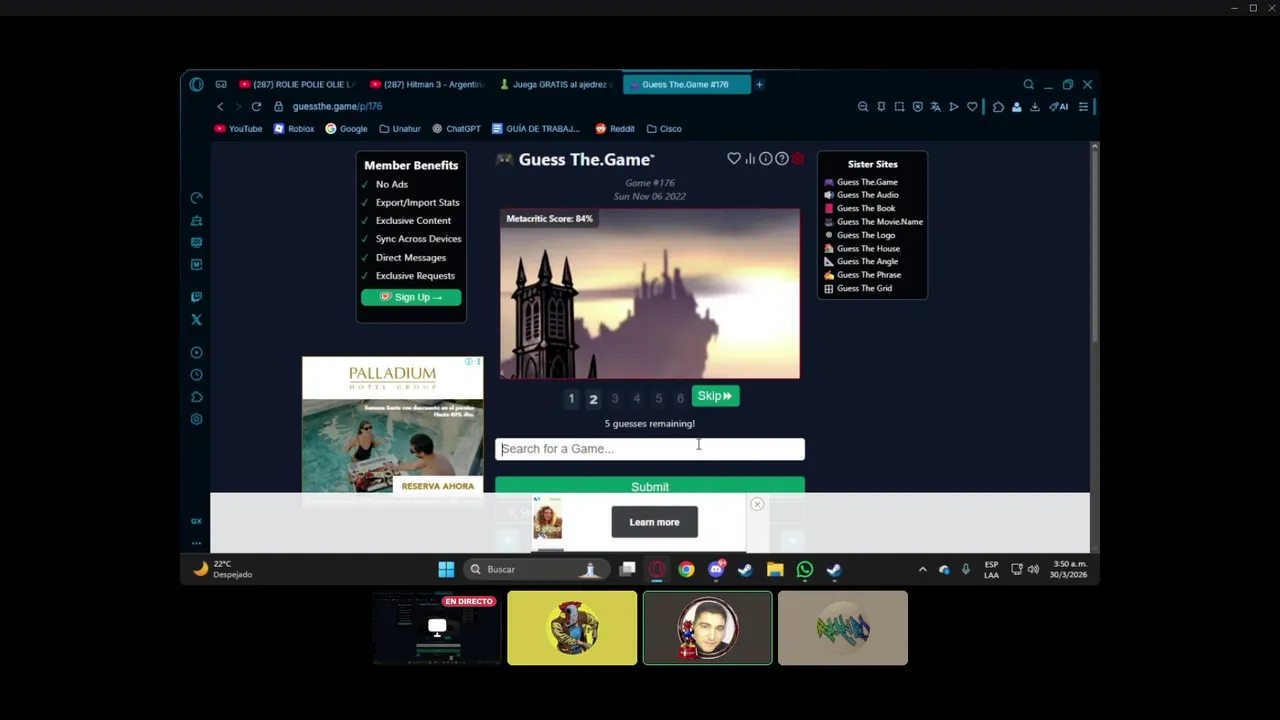Viewport: 1280px width, 720px height.
Task: Click the heart bookmark icon in address bar
Action: (x=972, y=107)
